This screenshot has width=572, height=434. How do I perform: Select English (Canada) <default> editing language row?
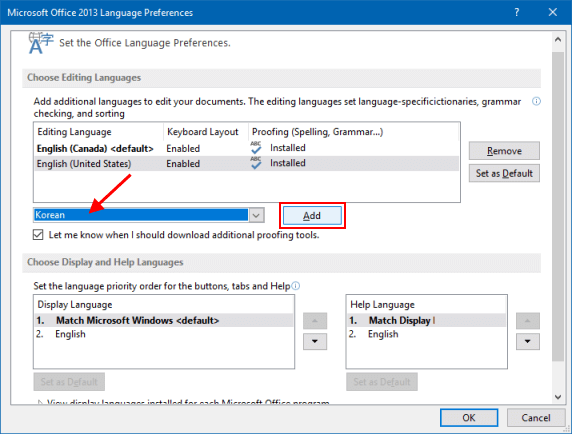point(246,148)
